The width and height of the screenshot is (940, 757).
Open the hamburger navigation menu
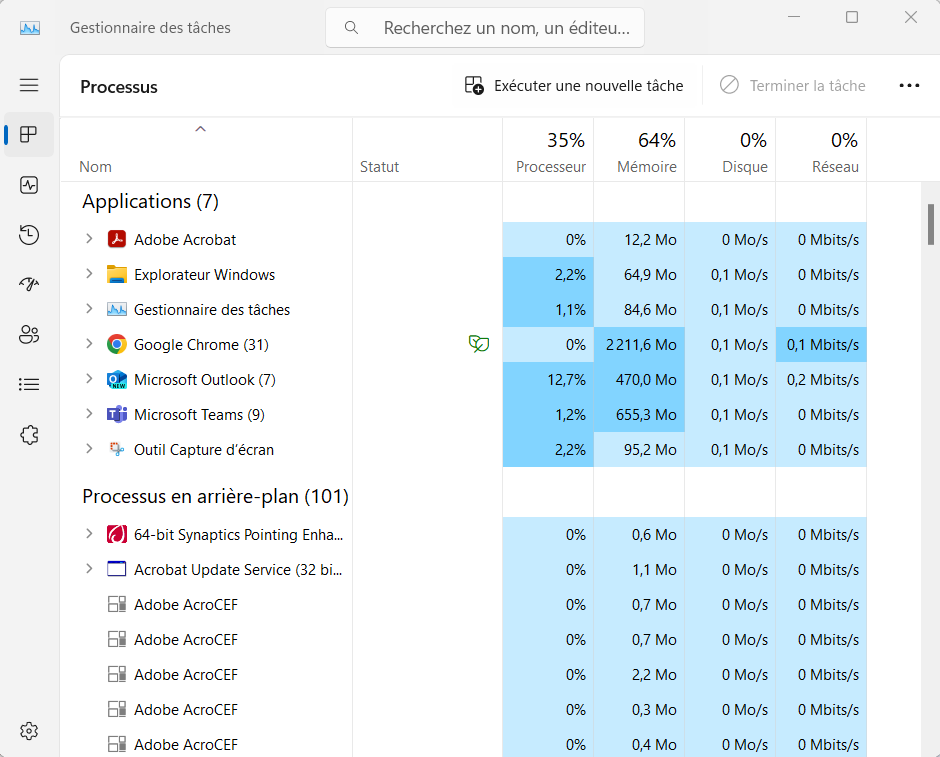[29, 86]
